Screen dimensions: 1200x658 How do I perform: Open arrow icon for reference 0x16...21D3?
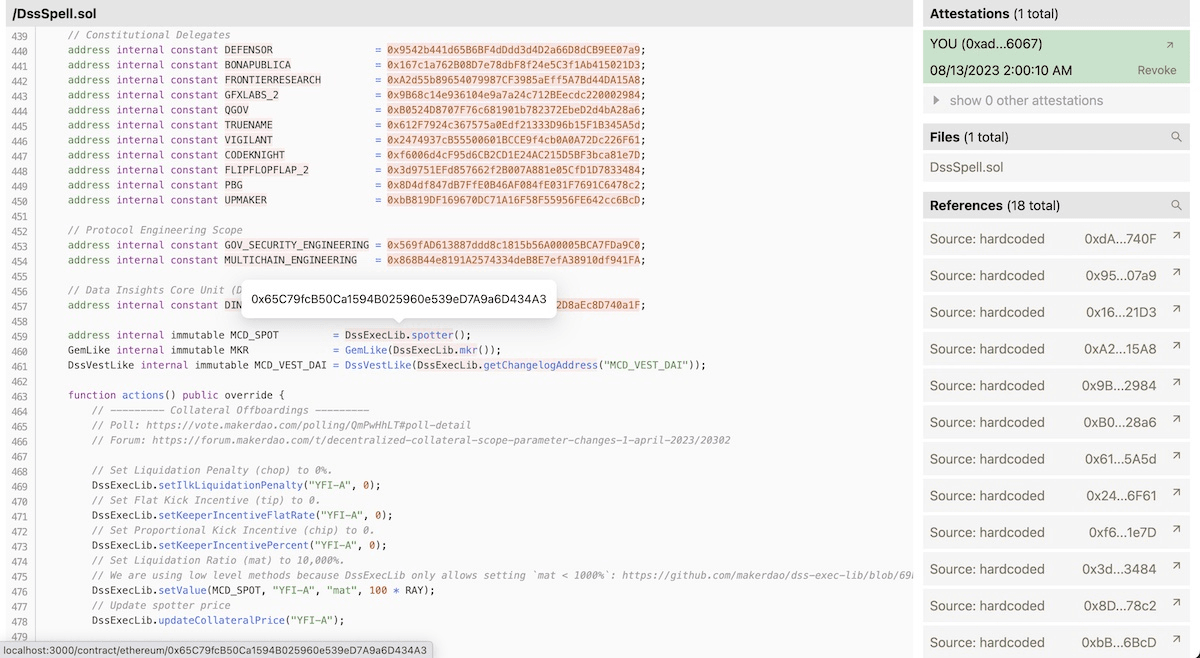(x=1176, y=311)
